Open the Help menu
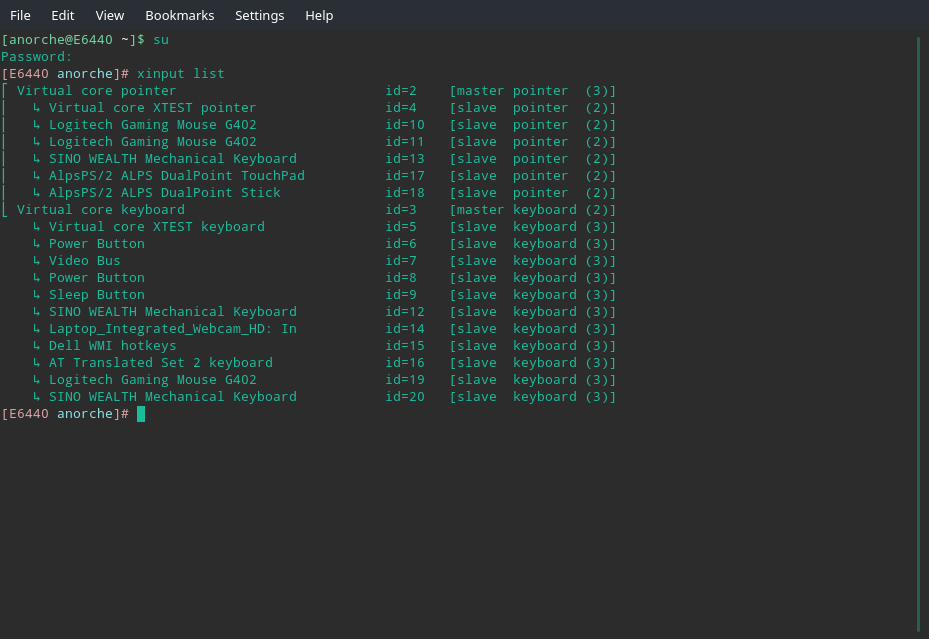Image resolution: width=929 pixels, height=639 pixels. (319, 15)
